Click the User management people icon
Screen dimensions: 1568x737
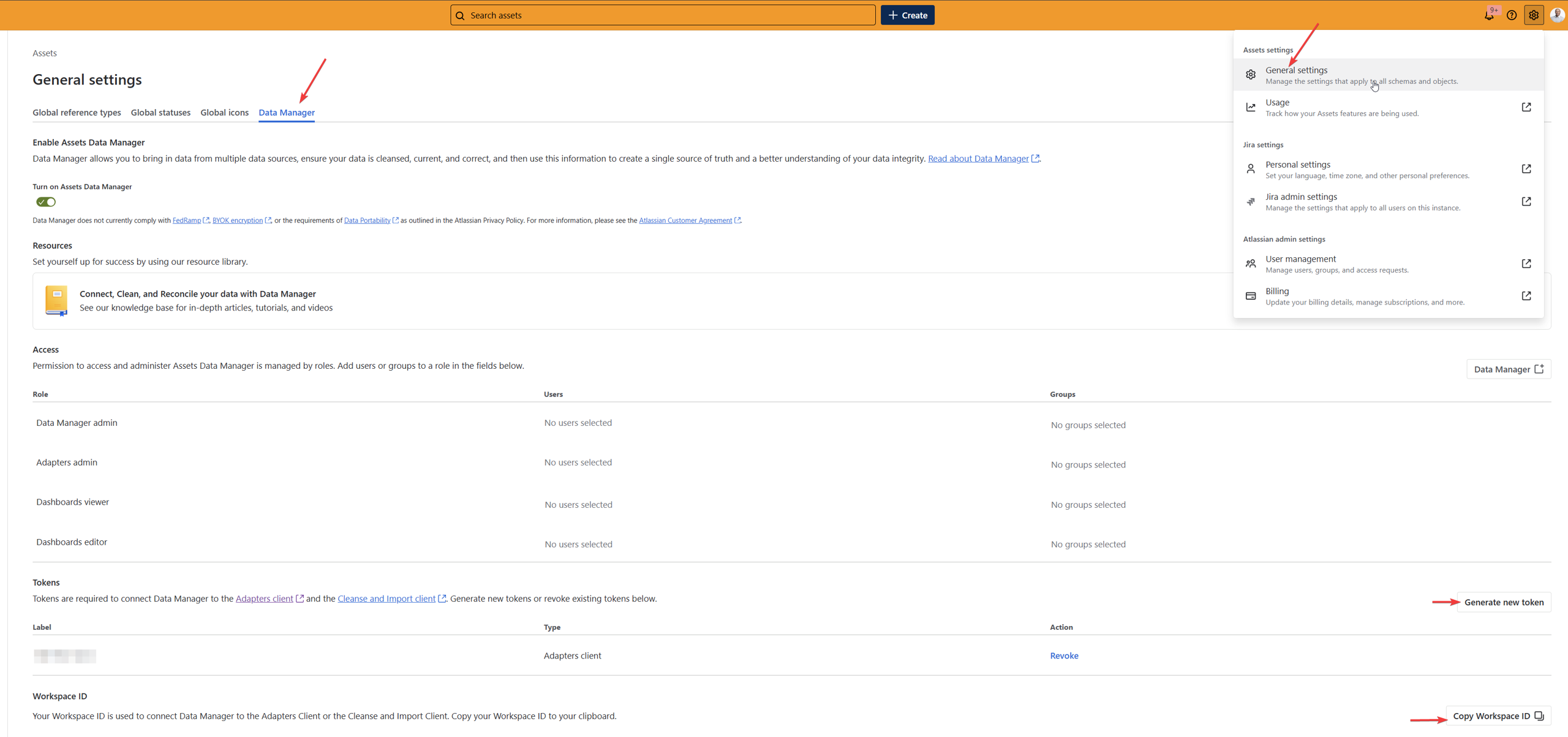coord(1251,264)
